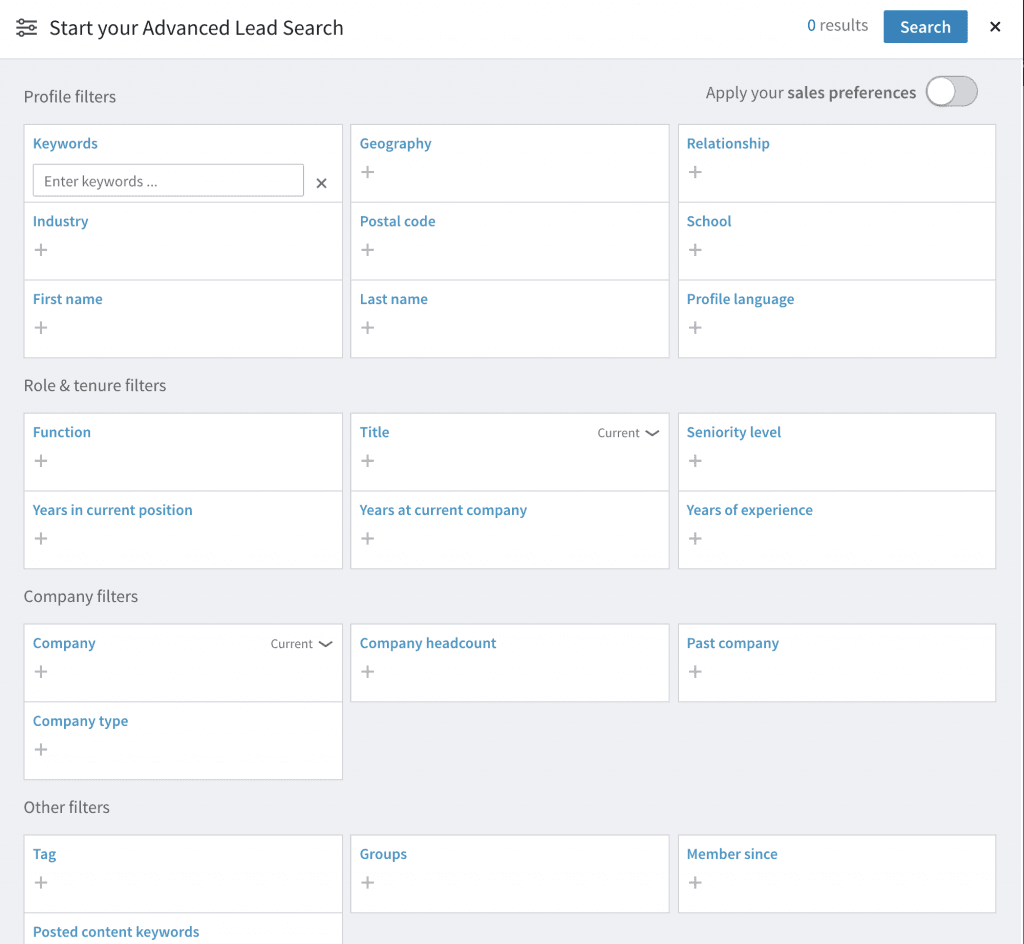Add a Postal code filter using its plus icon
Image resolution: width=1024 pixels, height=944 pixels.
coord(367,250)
